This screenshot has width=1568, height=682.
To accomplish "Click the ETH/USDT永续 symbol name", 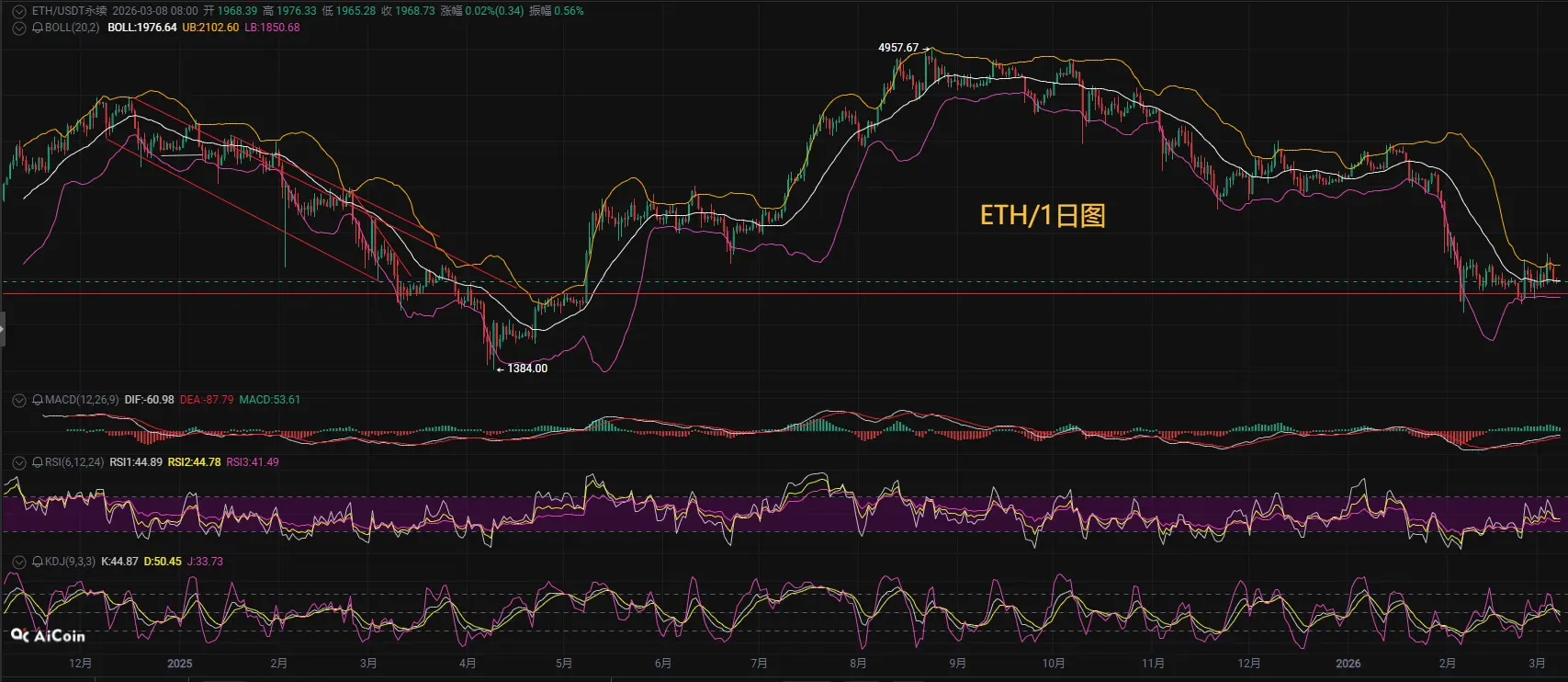I will pyautogui.click(x=69, y=11).
